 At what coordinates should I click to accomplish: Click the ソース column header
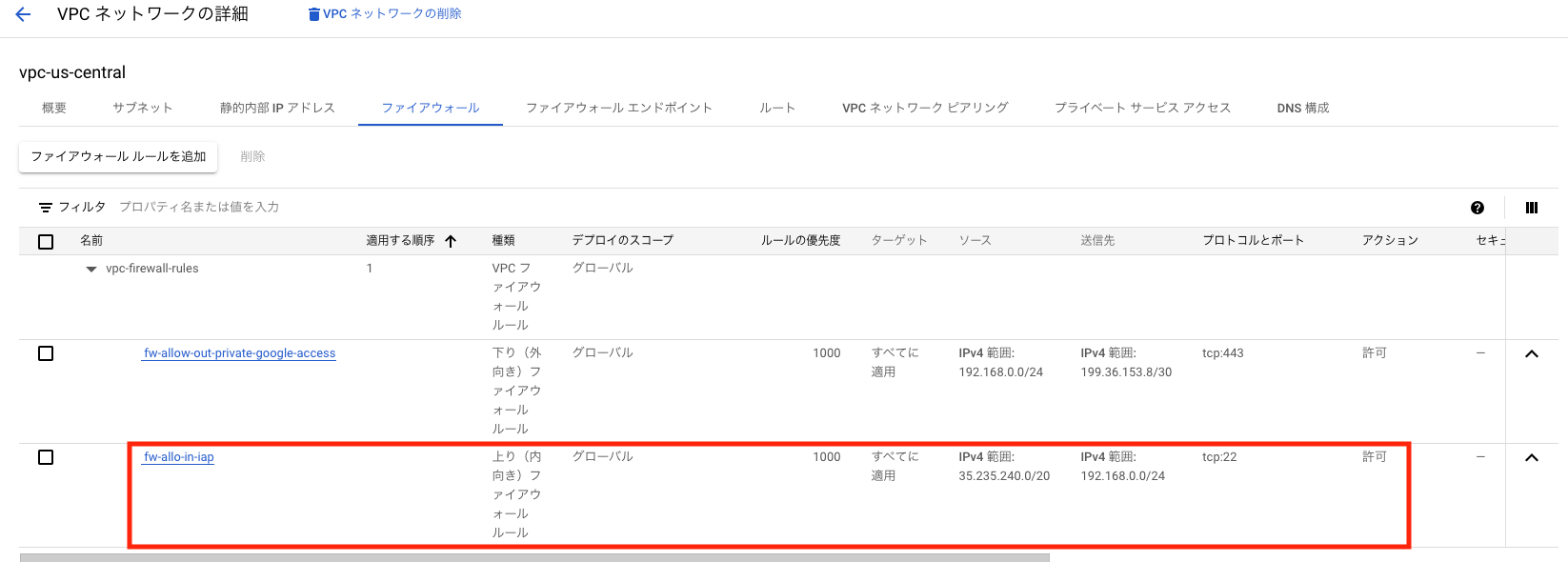(975, 241)
